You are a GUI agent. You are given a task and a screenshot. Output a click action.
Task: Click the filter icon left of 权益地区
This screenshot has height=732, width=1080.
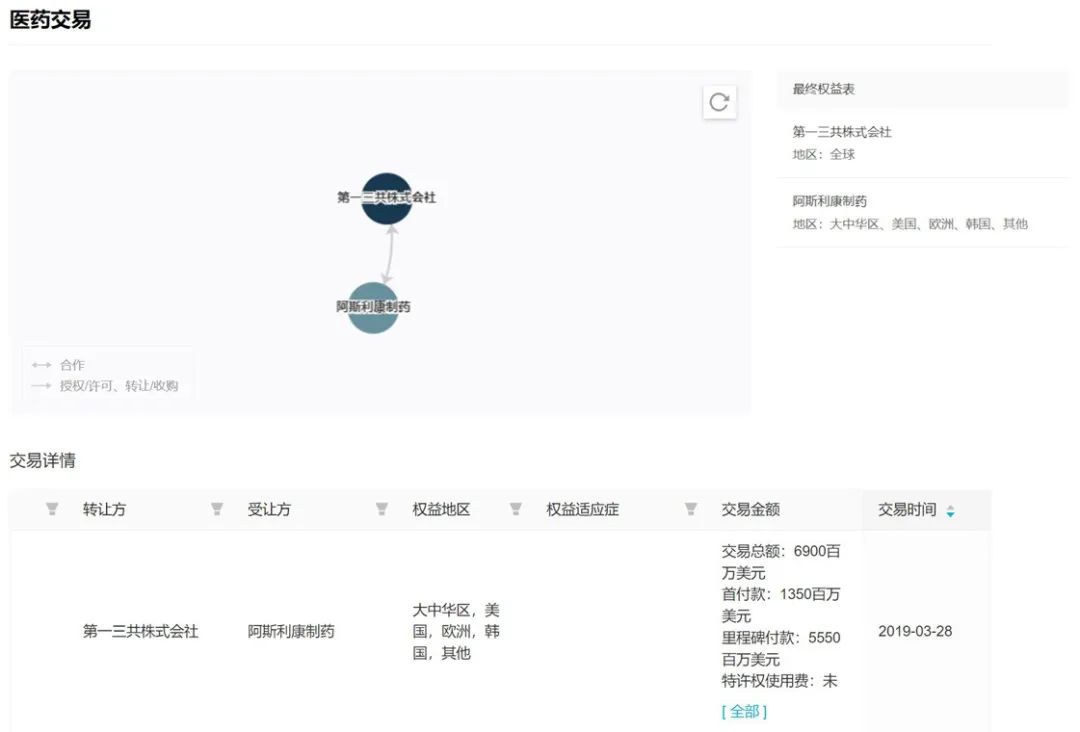(x=381, y=510)
